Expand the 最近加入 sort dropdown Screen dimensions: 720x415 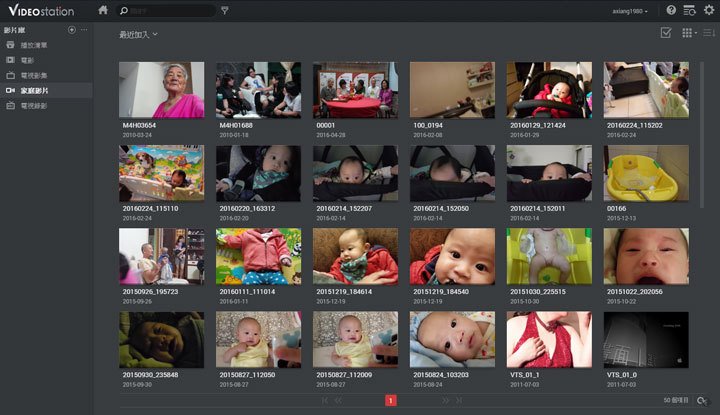[x=138, y=34]
